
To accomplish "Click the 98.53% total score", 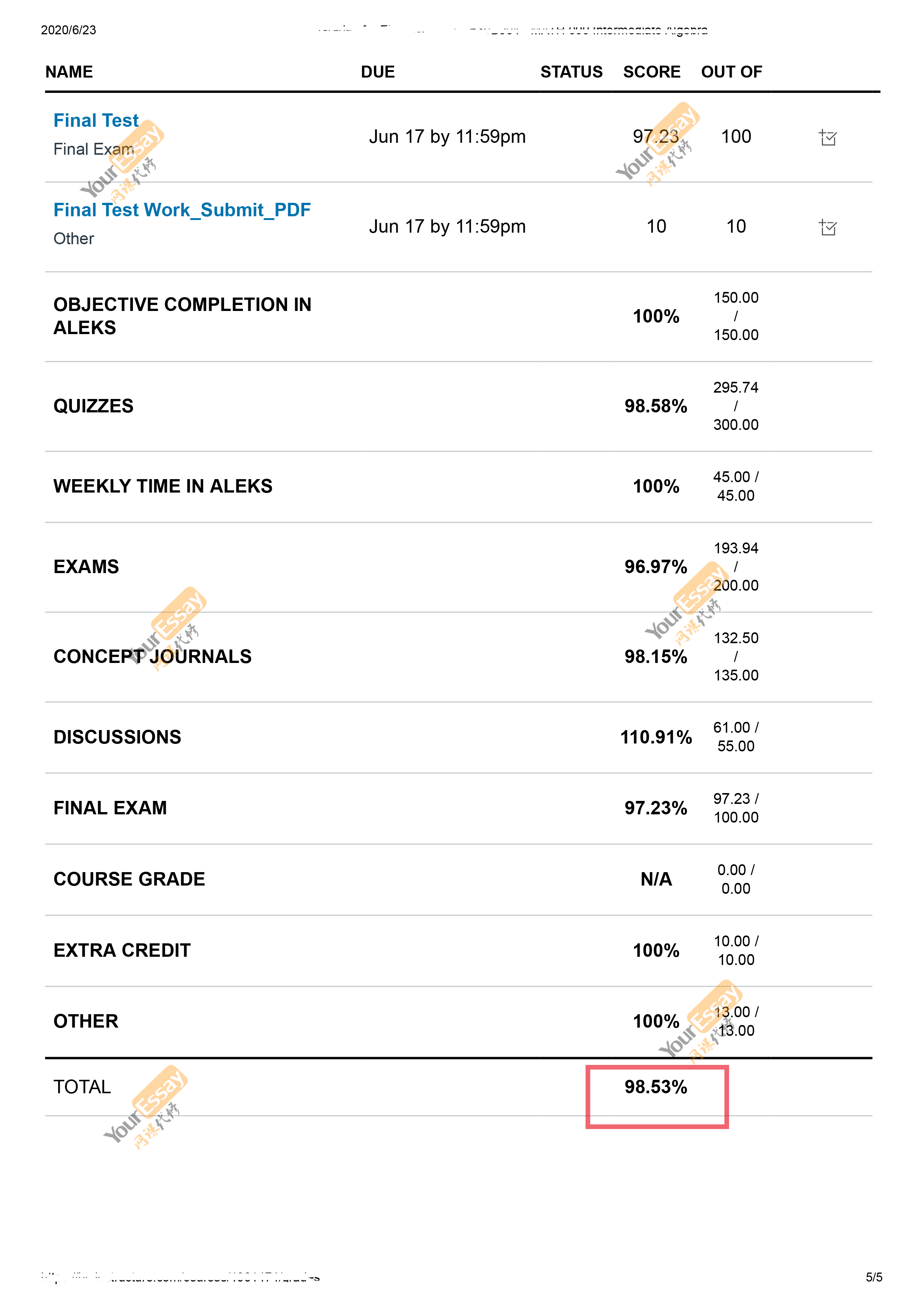I will (x=656, y=1087).
